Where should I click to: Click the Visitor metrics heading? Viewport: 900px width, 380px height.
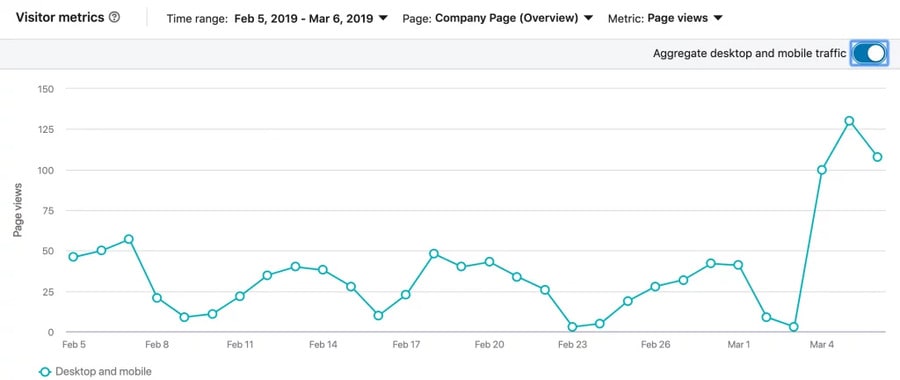coord(60,17)
